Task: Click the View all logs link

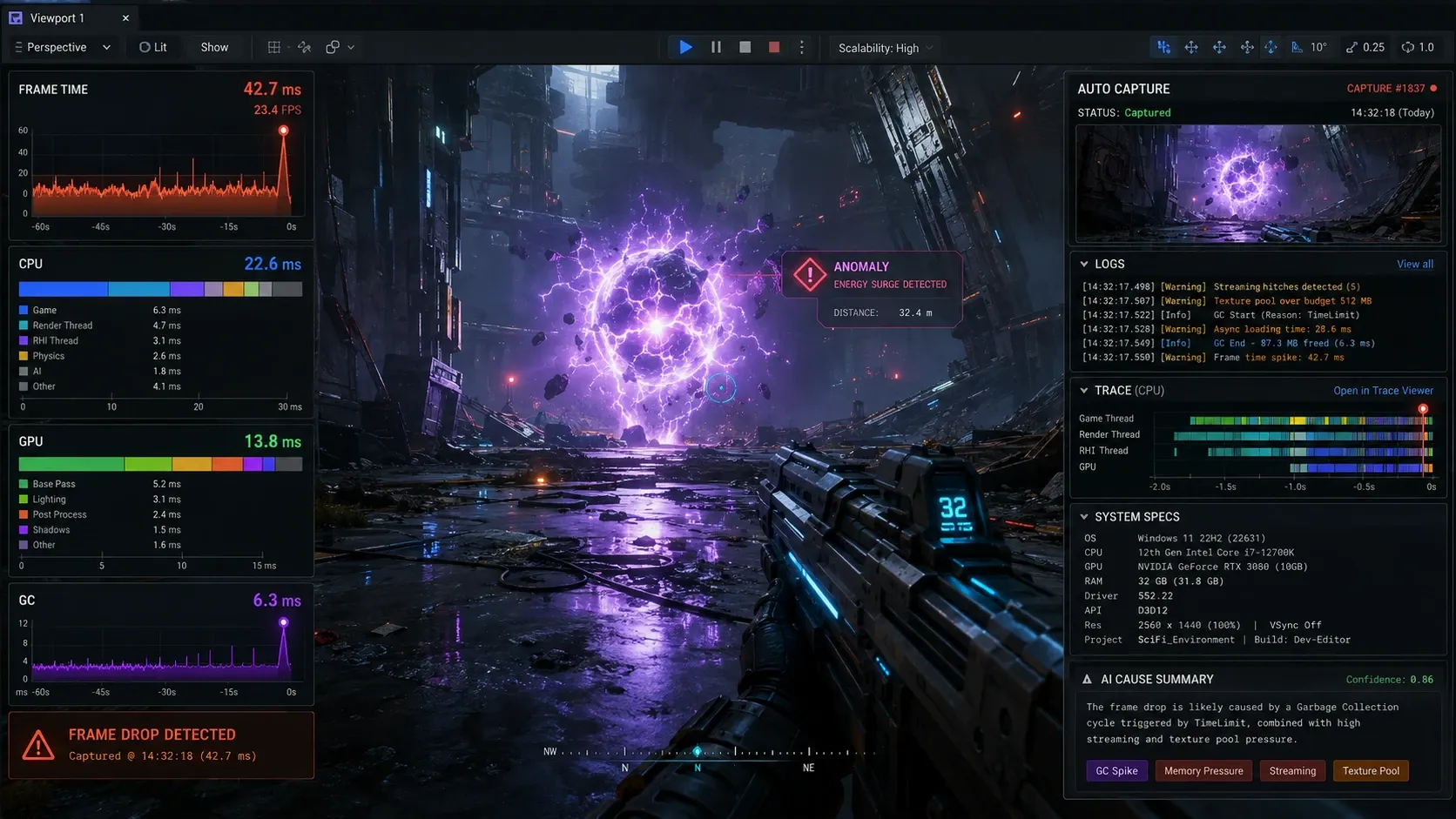Action: (1415, 264)
